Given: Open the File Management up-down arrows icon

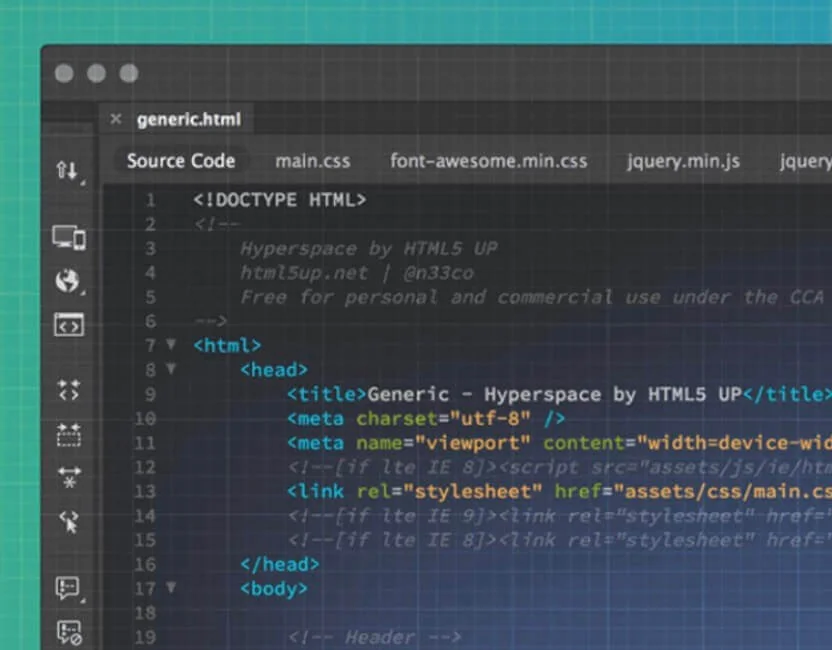Looking at the screenshot, I should [x=67, y=170].
